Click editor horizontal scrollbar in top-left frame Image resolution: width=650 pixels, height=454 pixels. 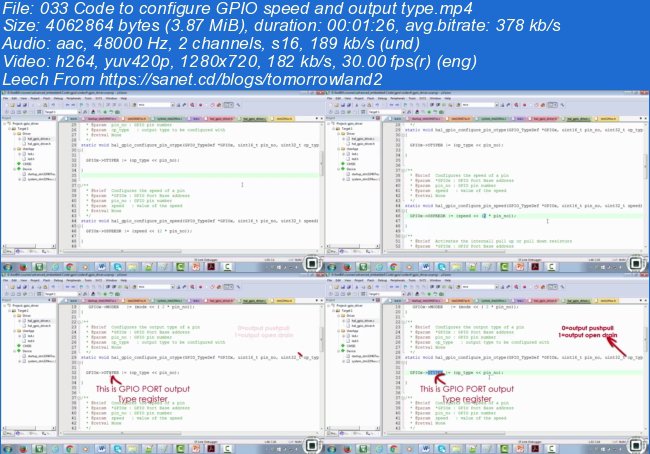coord(191,251)
